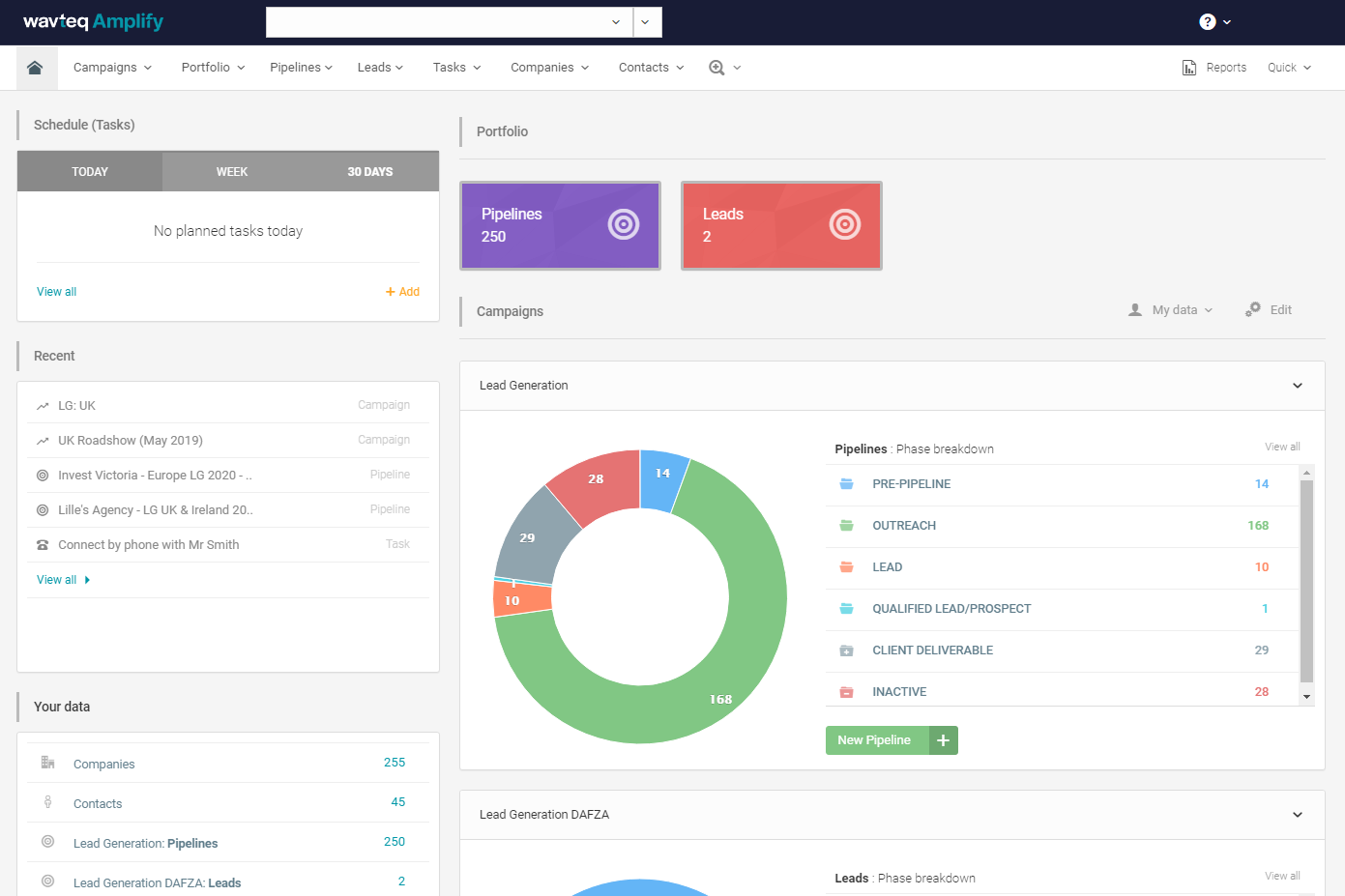This screenshot has height=896, width=1345.
Task: Switch to the WEEK tab in Schedule
Action: coord(231,171)
